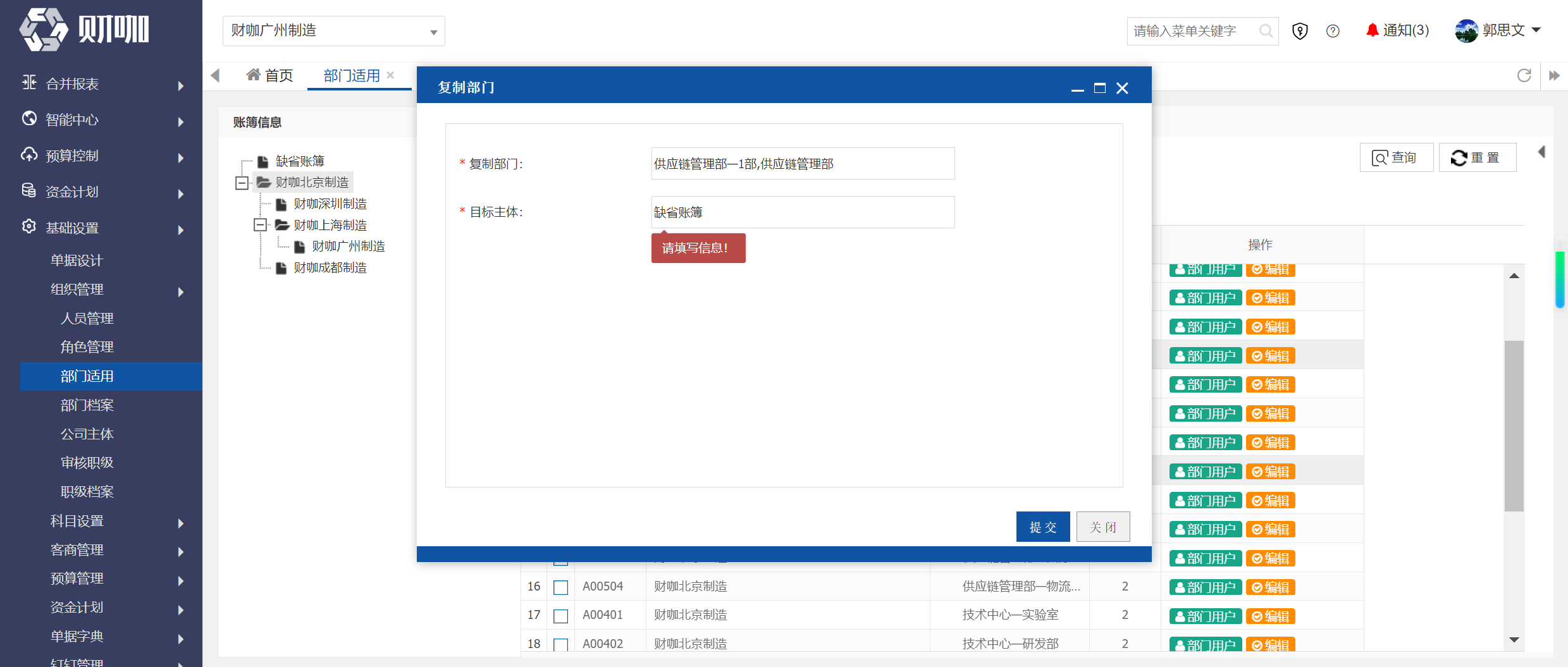1568x667 pixels.
Task: Click the home icon on 首页 tab
Action: point(253,75)
